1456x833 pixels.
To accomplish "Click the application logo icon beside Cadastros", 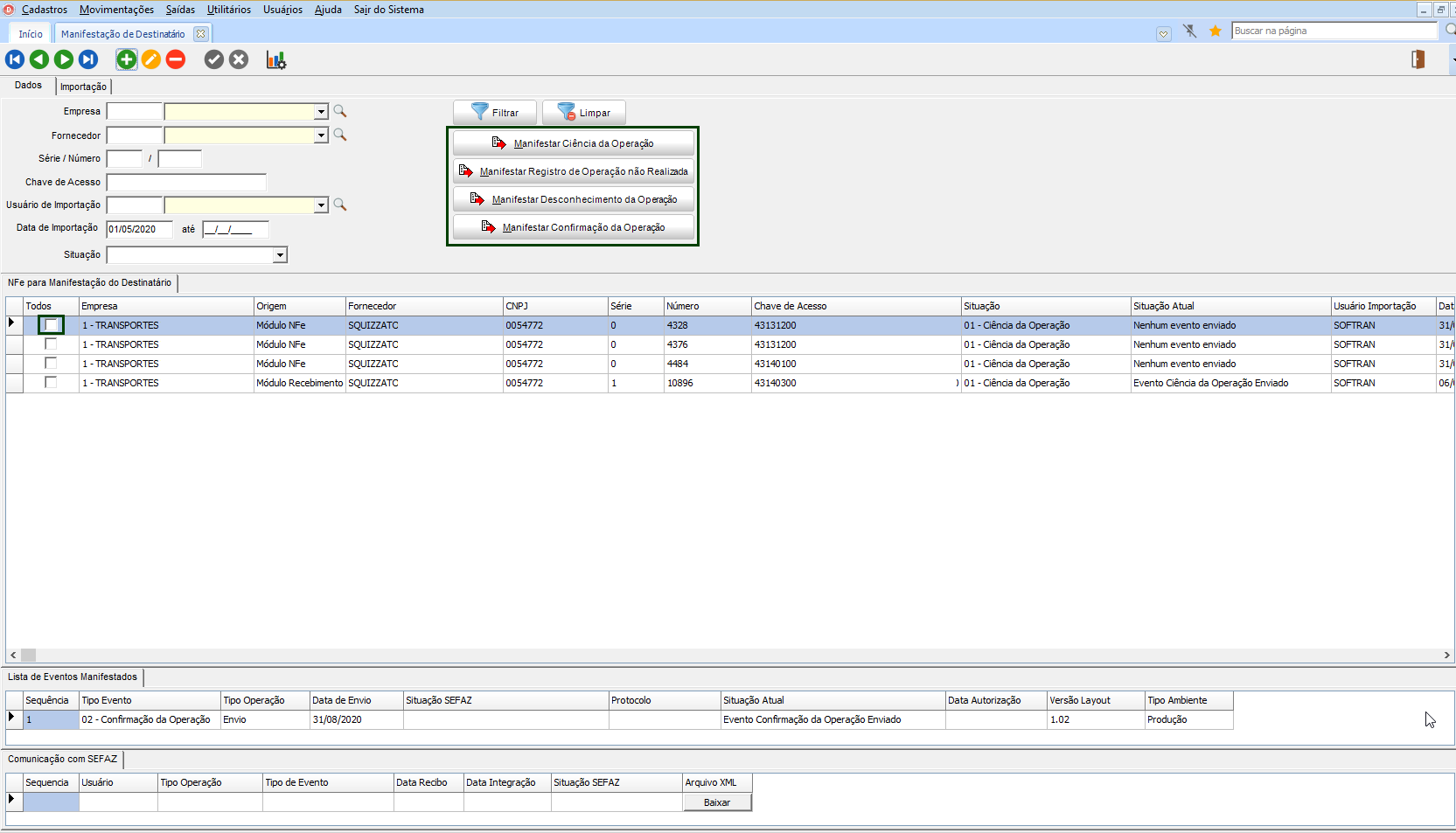I will (x=9, y=10).
